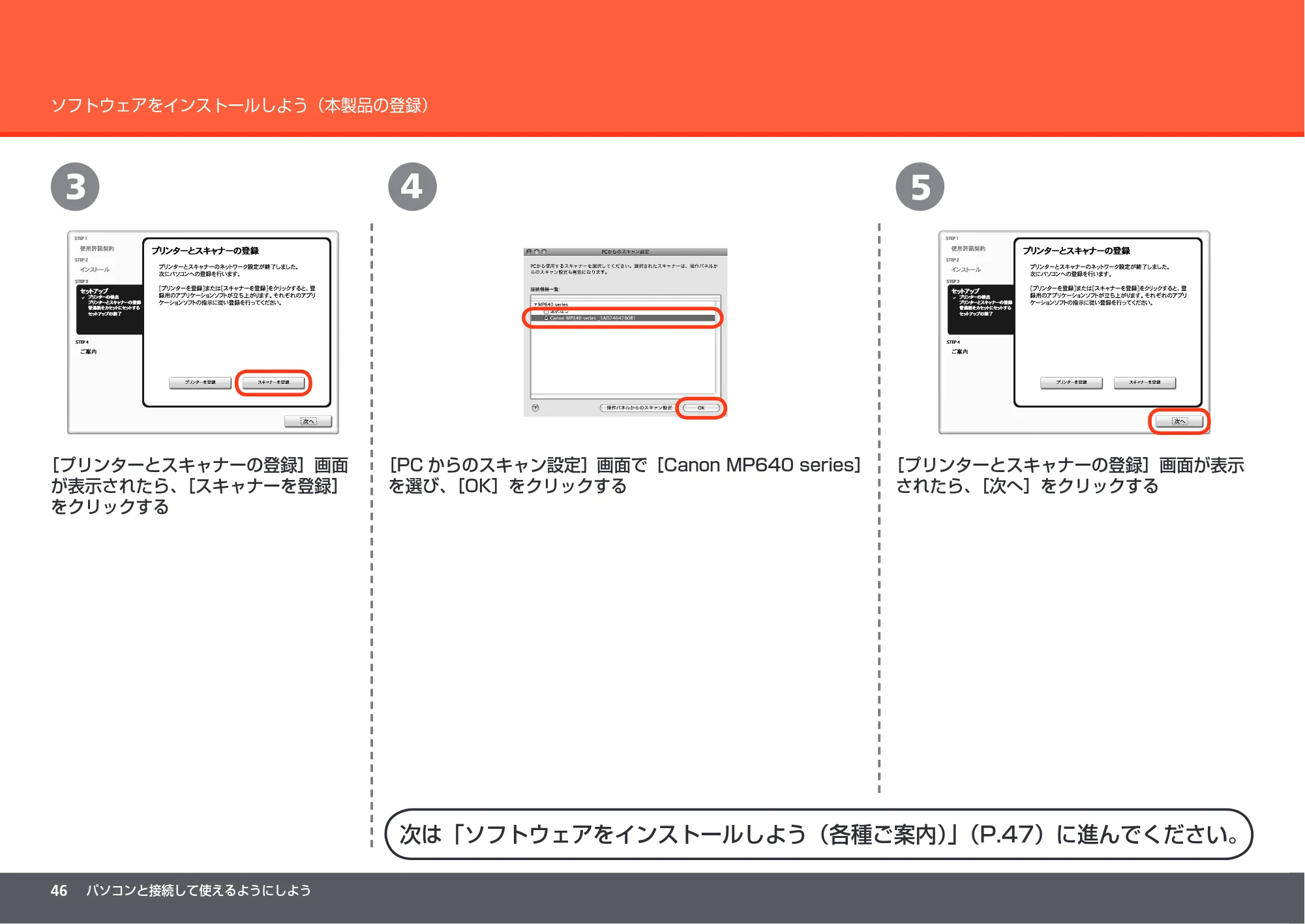Click the step 3 caption about スキャナーを登録
Image resolution: width=1305 pixels, height=924 pixels.
click(200, 486)
